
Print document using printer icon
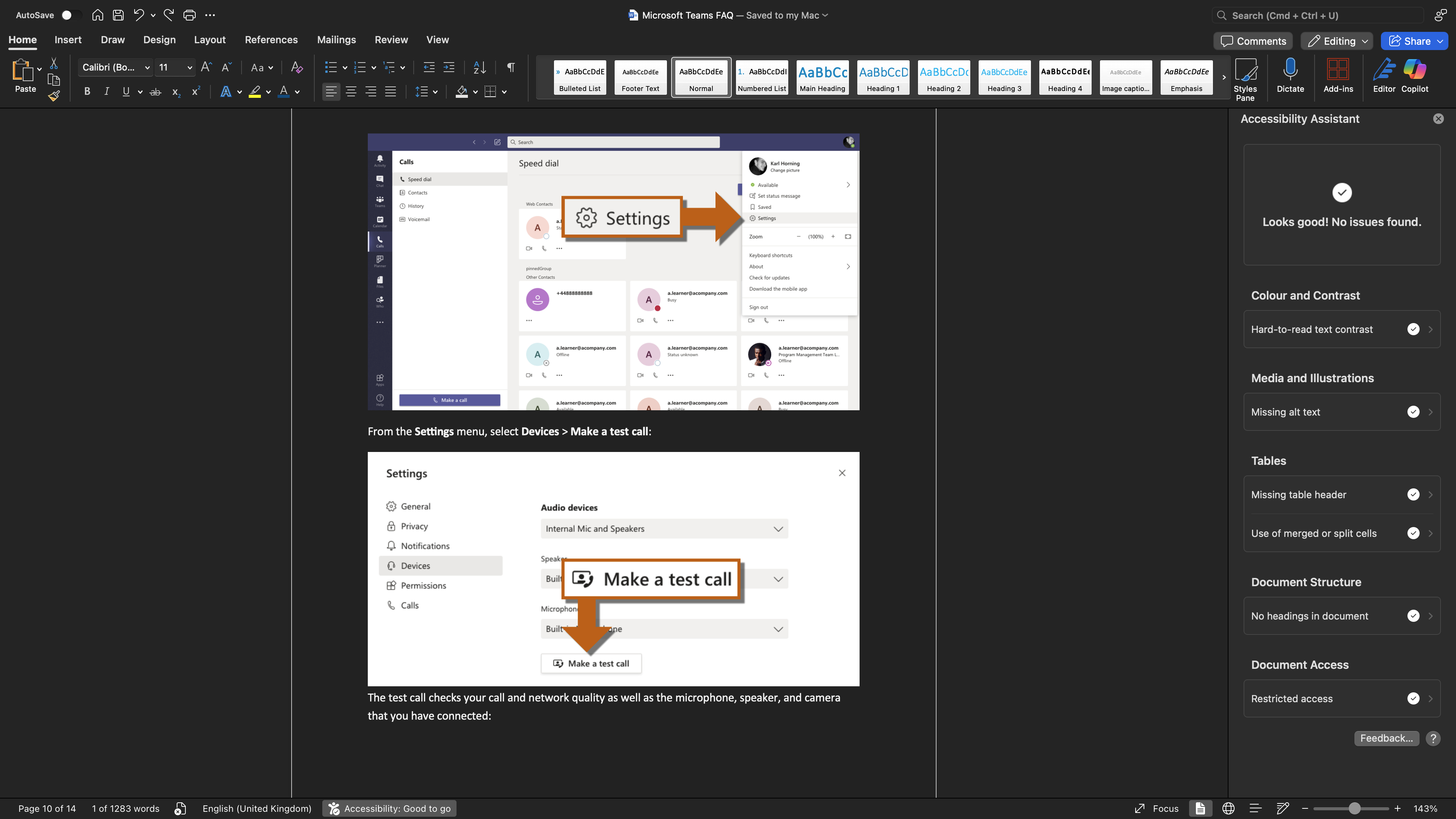189,15
